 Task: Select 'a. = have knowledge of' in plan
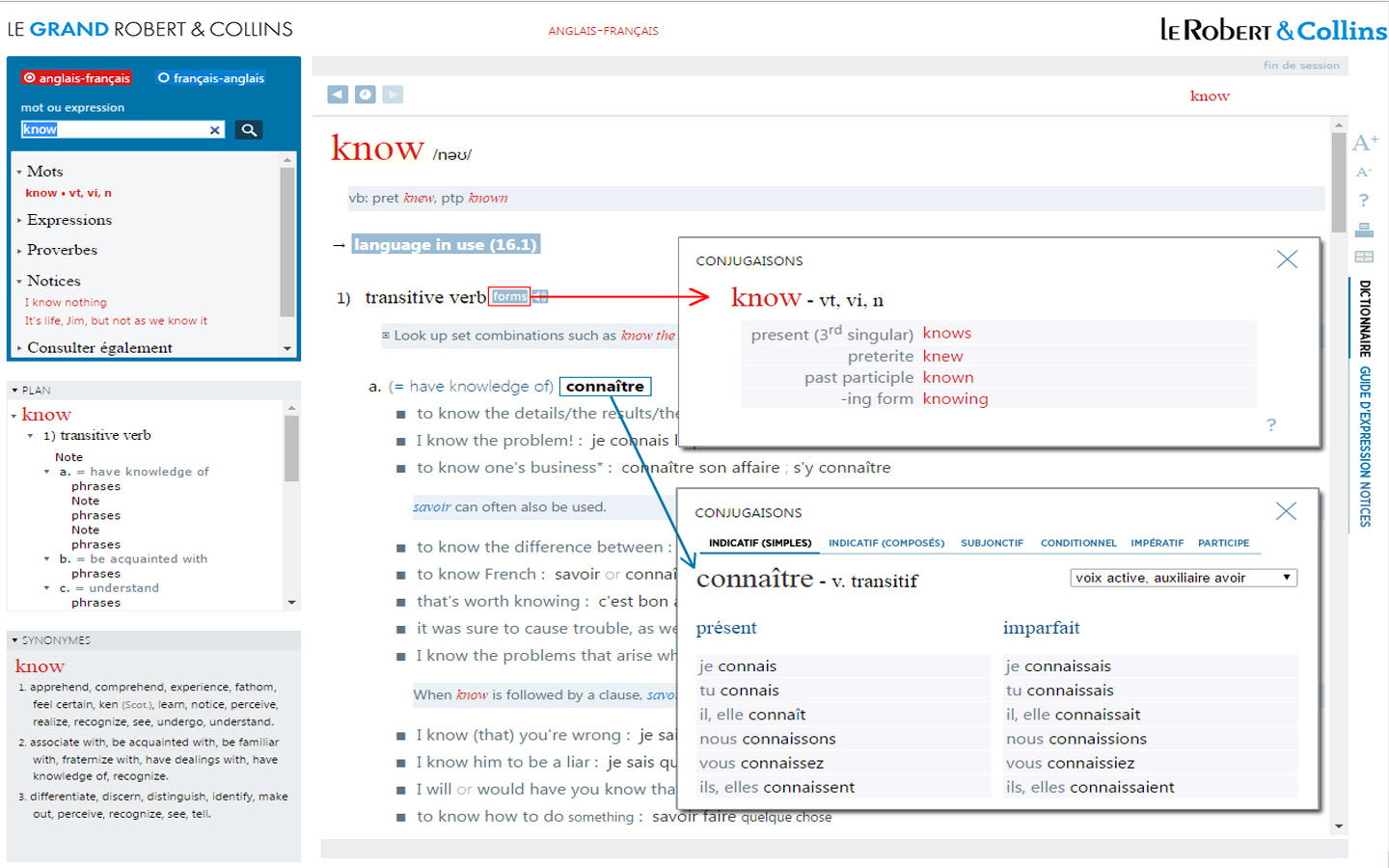pyautogui.click(x=134, y=472)
